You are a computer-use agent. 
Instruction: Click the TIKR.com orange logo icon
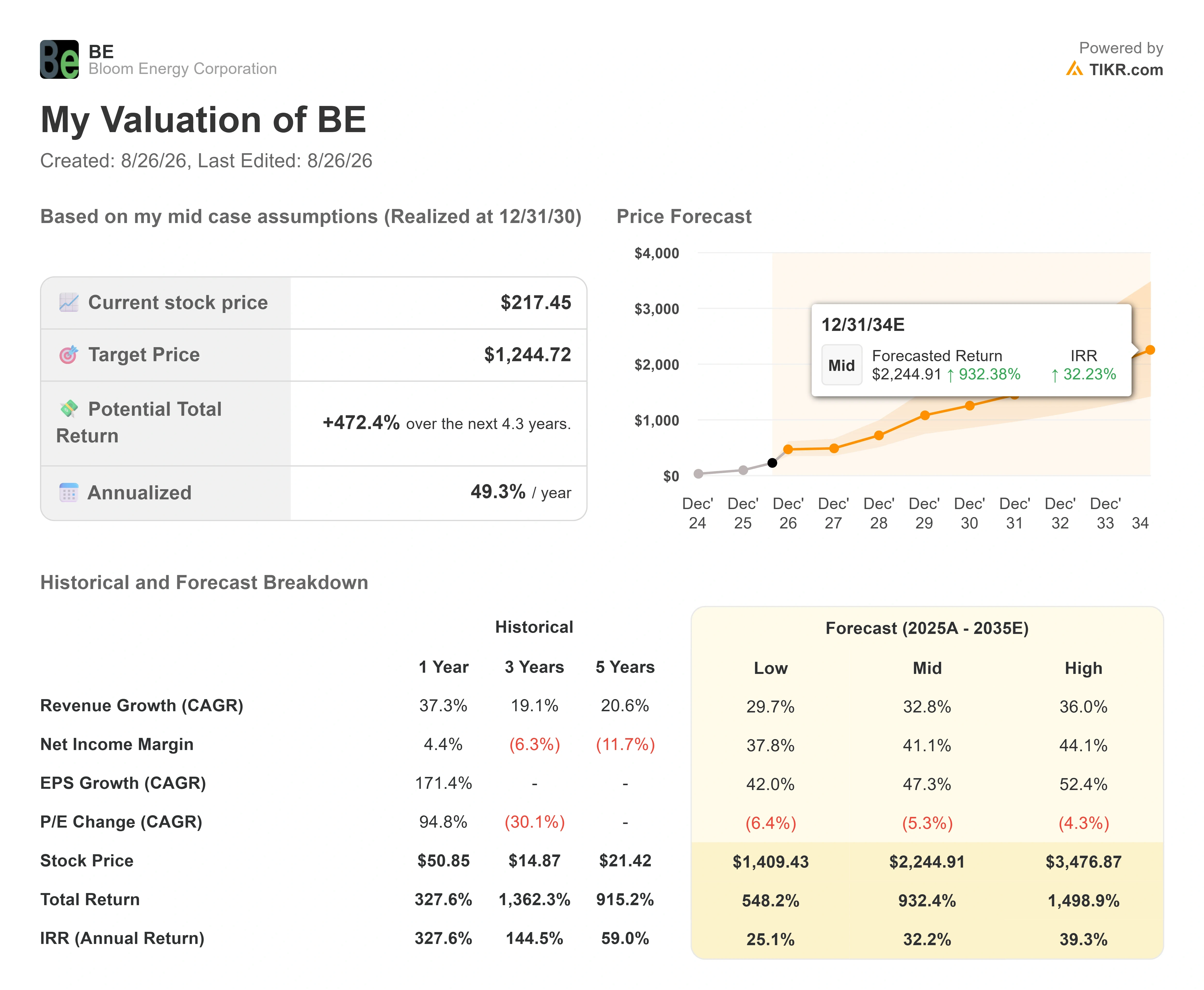point(1074,69)
